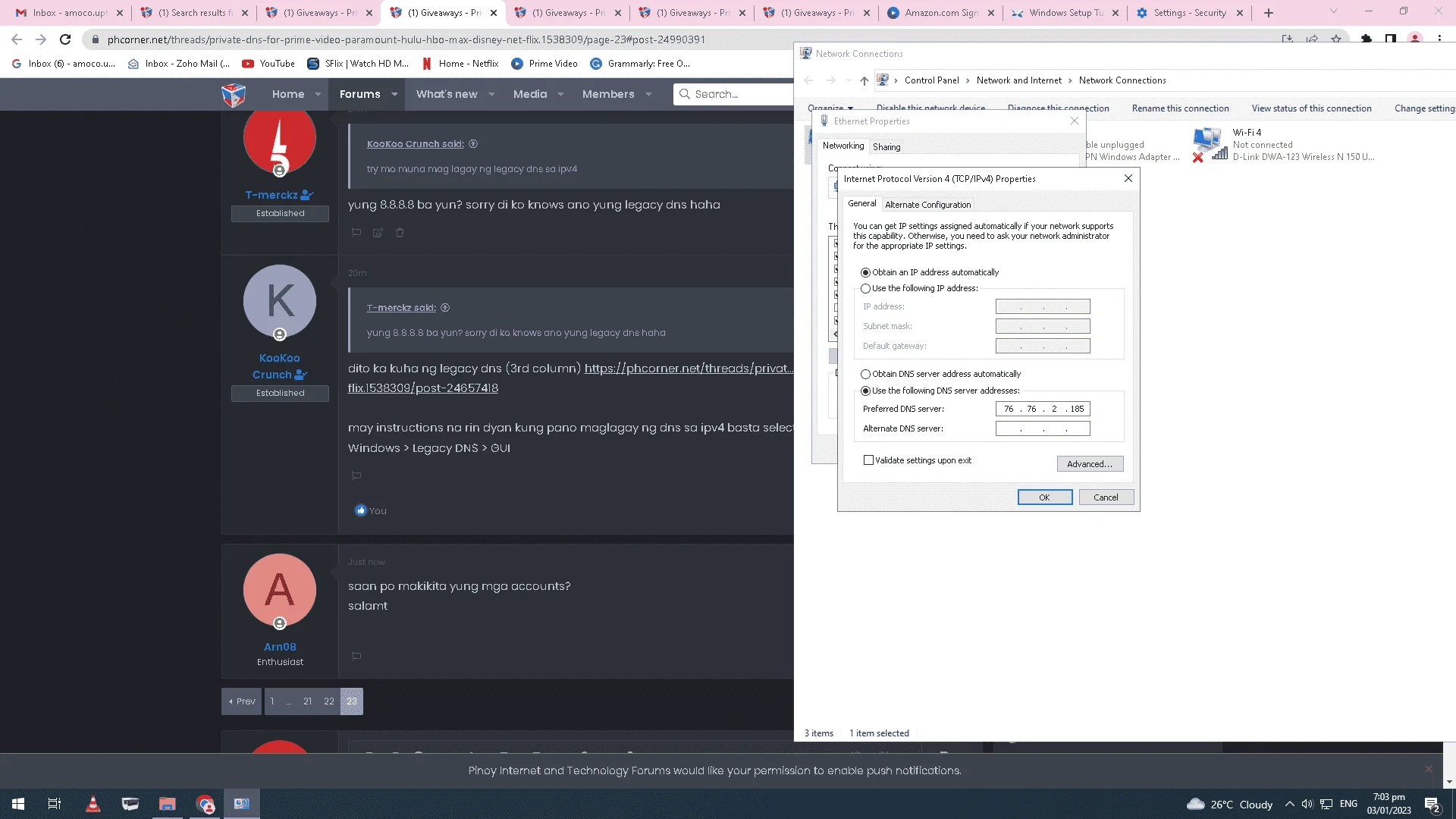Open Chrome tab search chevron
The width and height of the screenshot is (1456, 819).
[x=1333, y=11]
